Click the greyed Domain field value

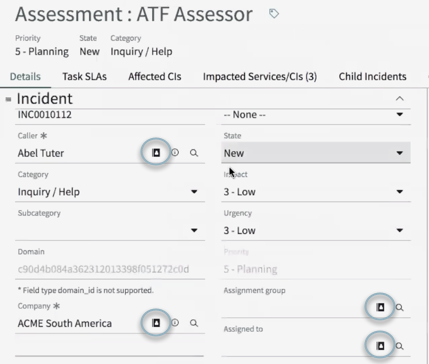pyautogui.click(x=110, y=269)
